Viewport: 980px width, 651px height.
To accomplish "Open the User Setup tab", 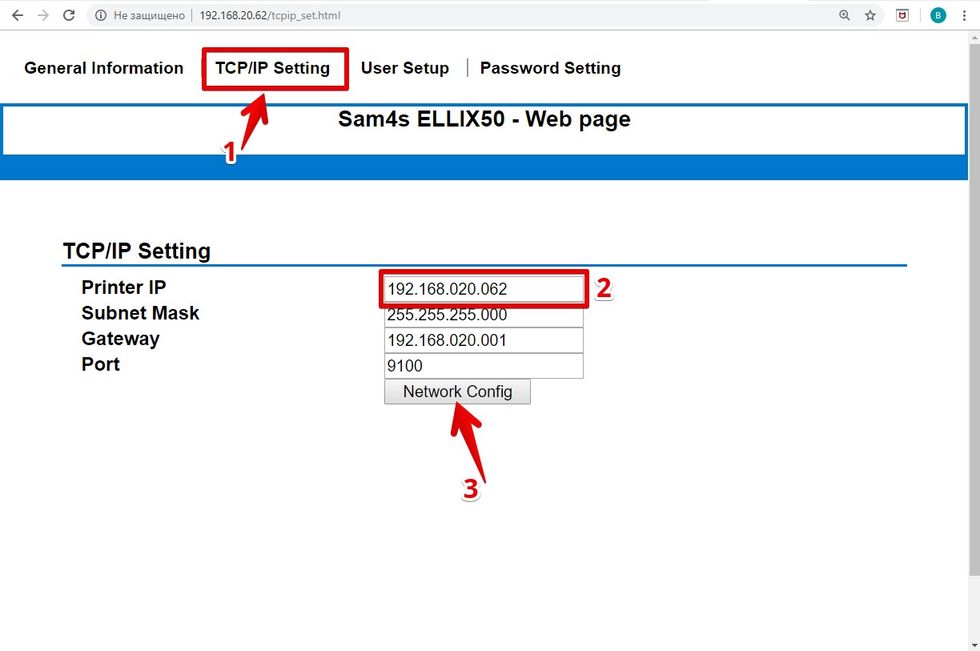I will point(405,67).
